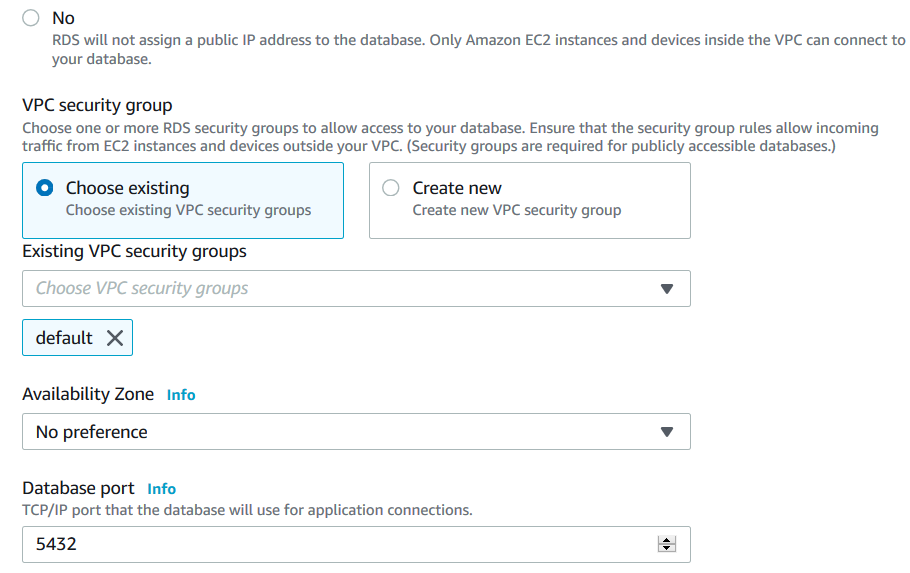Screen dimensions: 910x573
Task: Click the default security group chip
Action: pos(64,338)
